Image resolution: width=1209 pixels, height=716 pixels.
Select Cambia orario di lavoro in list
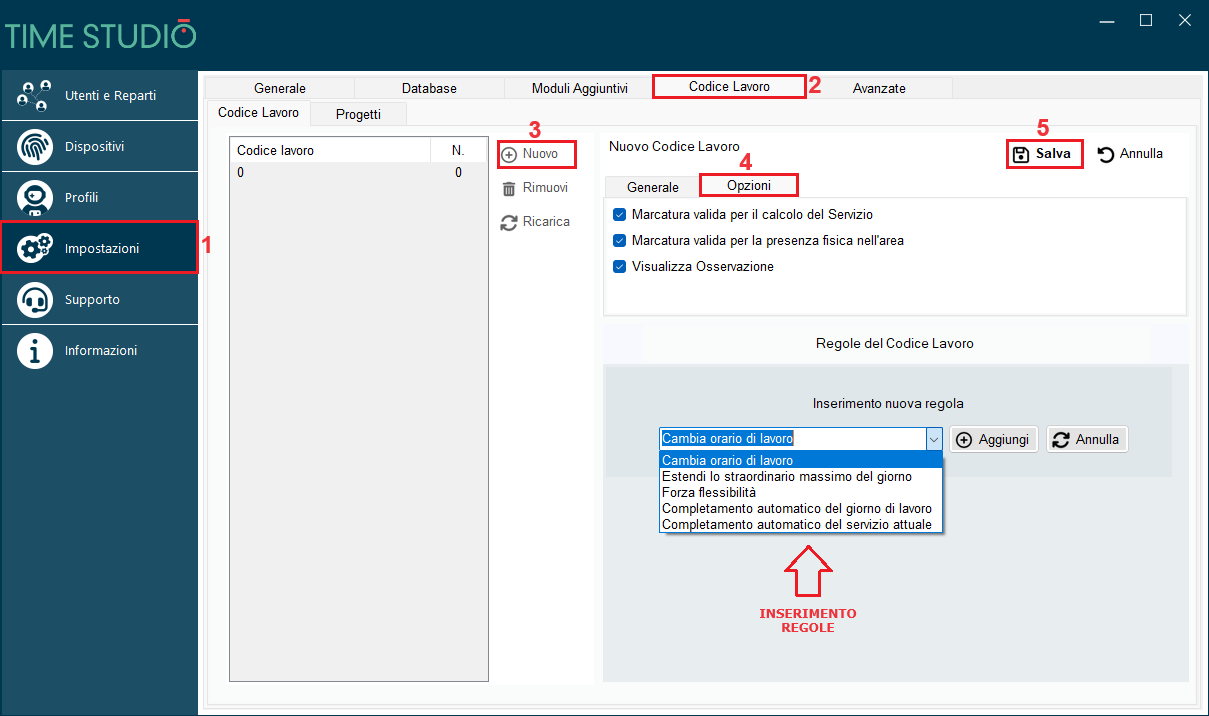tap(801, 461)
